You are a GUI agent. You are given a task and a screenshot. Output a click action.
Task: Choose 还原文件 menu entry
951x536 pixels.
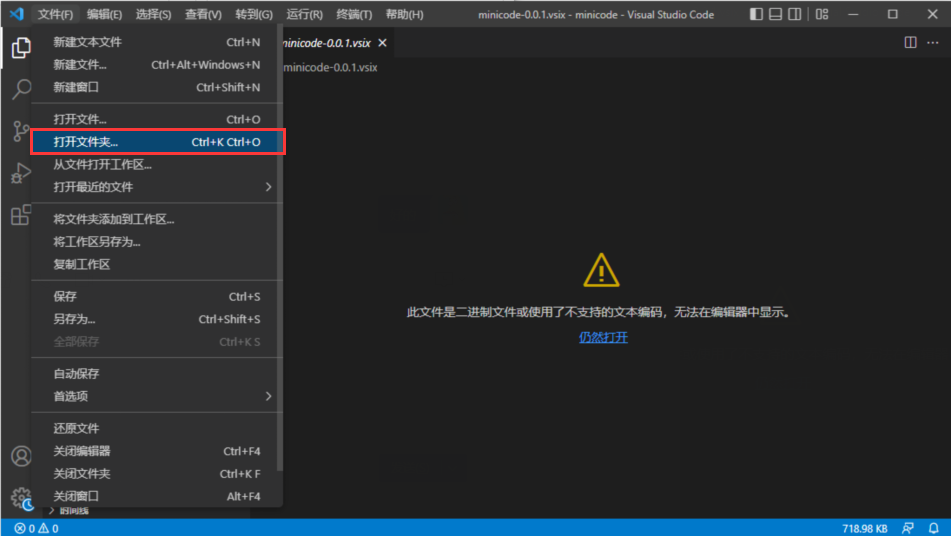pyautogui.click(x=156, y=428)
